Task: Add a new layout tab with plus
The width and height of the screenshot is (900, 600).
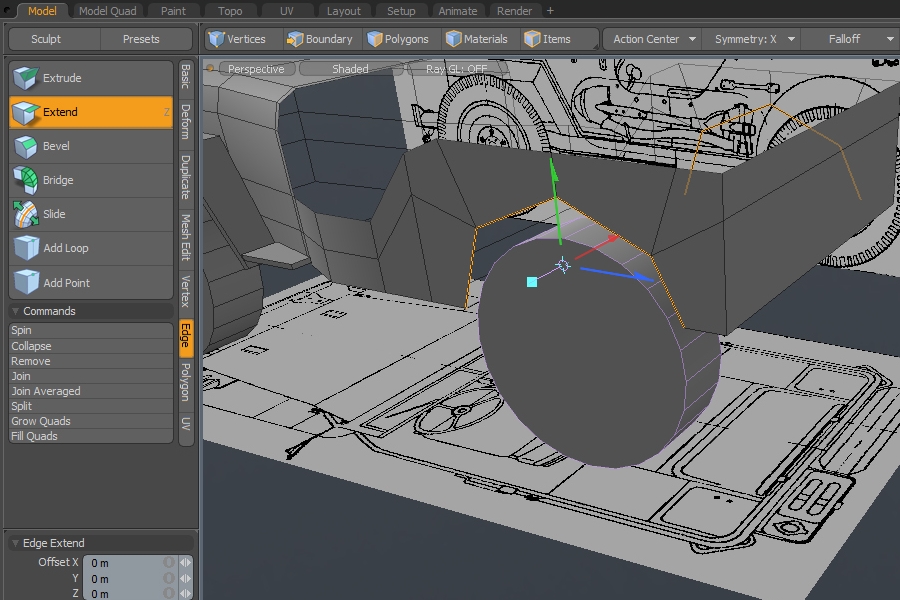Action: pos(550,11)
